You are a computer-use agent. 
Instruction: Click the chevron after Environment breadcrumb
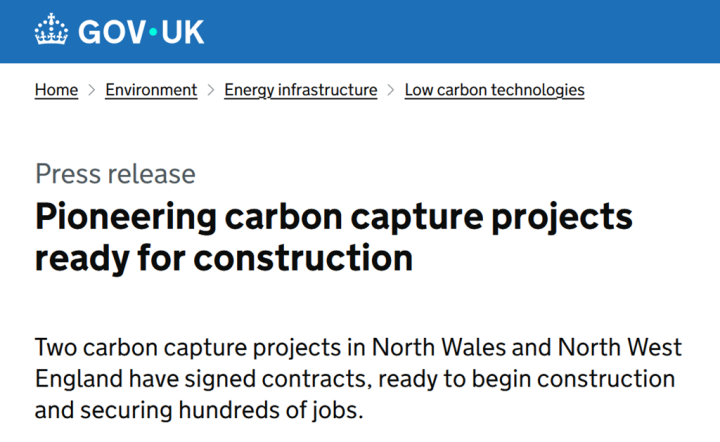211,90
